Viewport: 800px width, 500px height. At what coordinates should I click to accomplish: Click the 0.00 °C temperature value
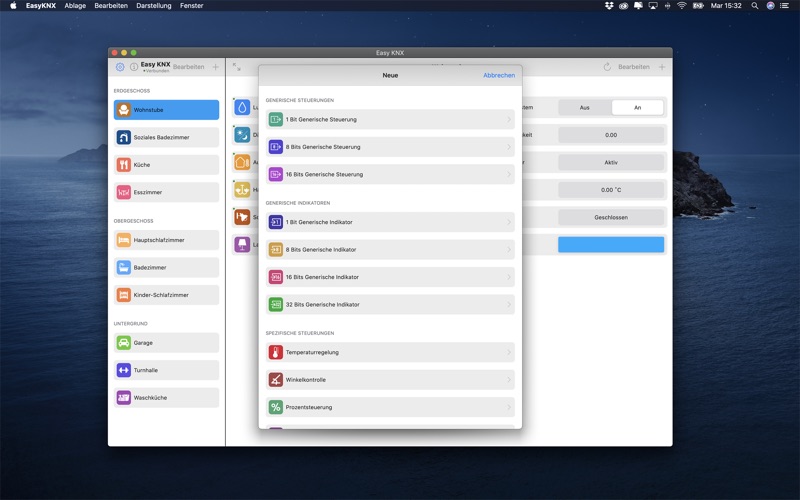[x=611, y=190]
